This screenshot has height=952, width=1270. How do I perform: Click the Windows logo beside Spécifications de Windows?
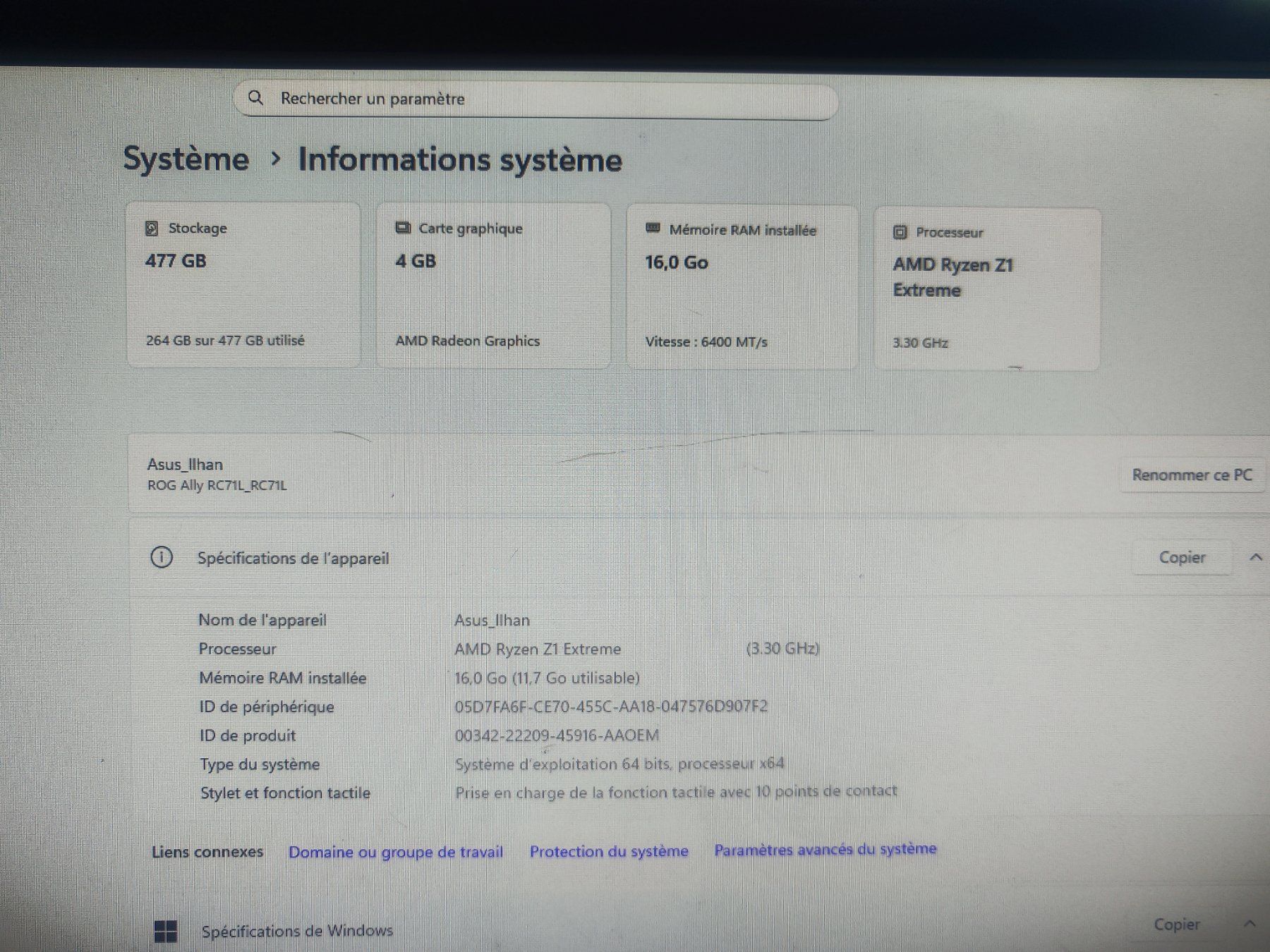[x=166, y=932]
